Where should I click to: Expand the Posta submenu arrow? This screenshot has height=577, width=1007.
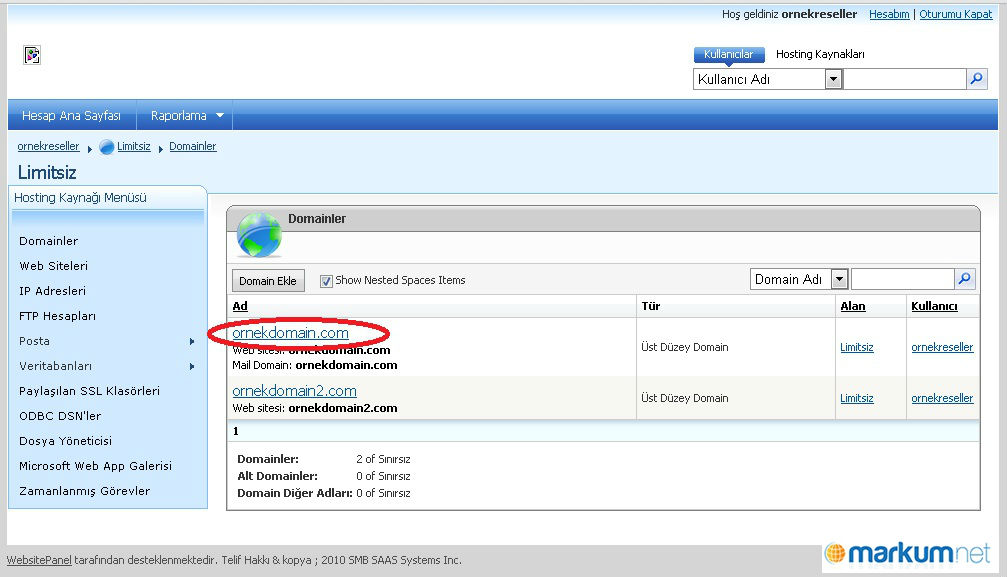click(x=192, y=341)
